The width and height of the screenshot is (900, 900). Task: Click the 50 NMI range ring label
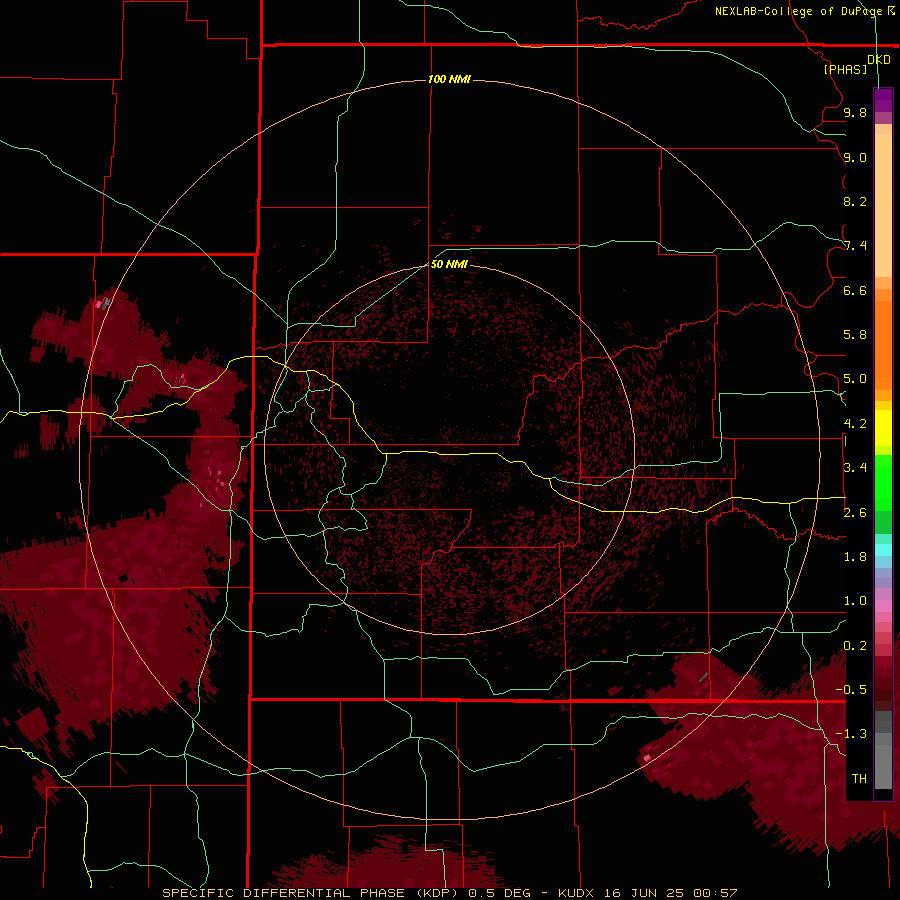click(x=449, y=264)
